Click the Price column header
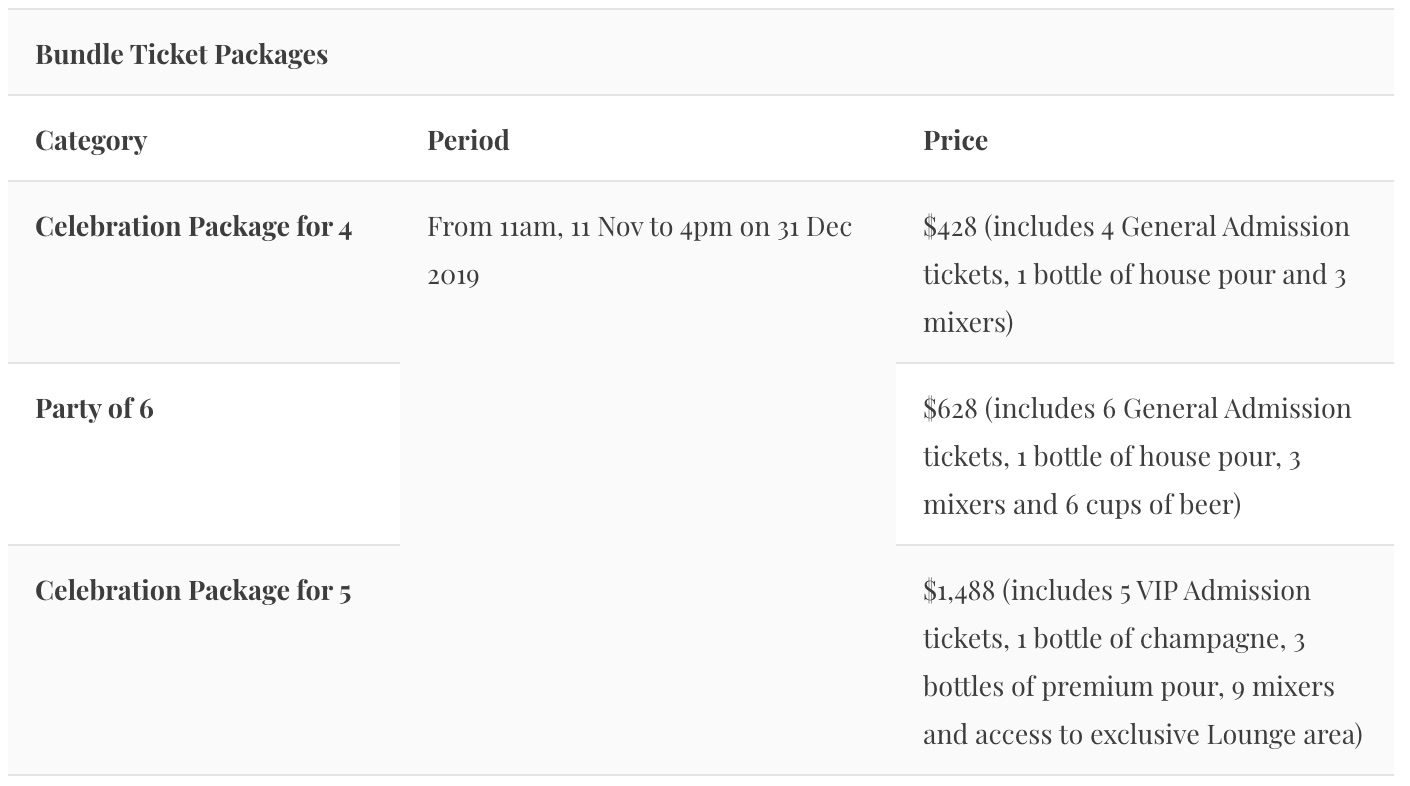This screenshot has width=1410, height=786. [955, 140]
